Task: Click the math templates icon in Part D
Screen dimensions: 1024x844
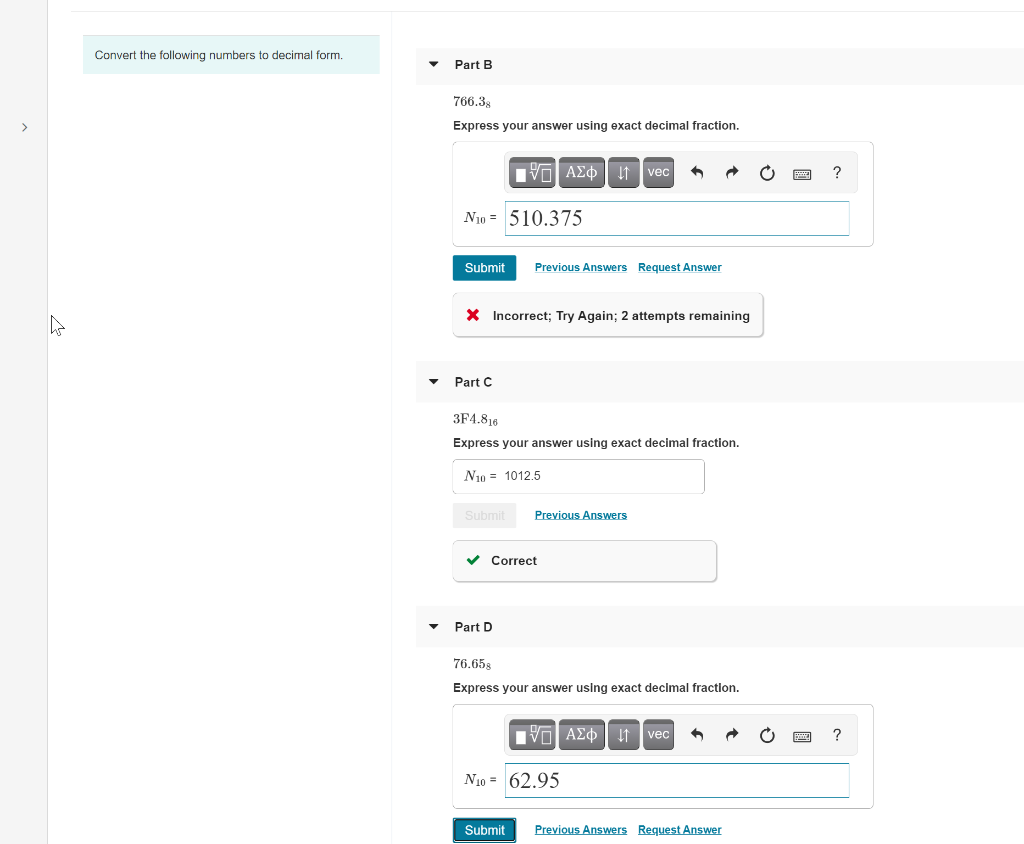Action: point(531,734)
